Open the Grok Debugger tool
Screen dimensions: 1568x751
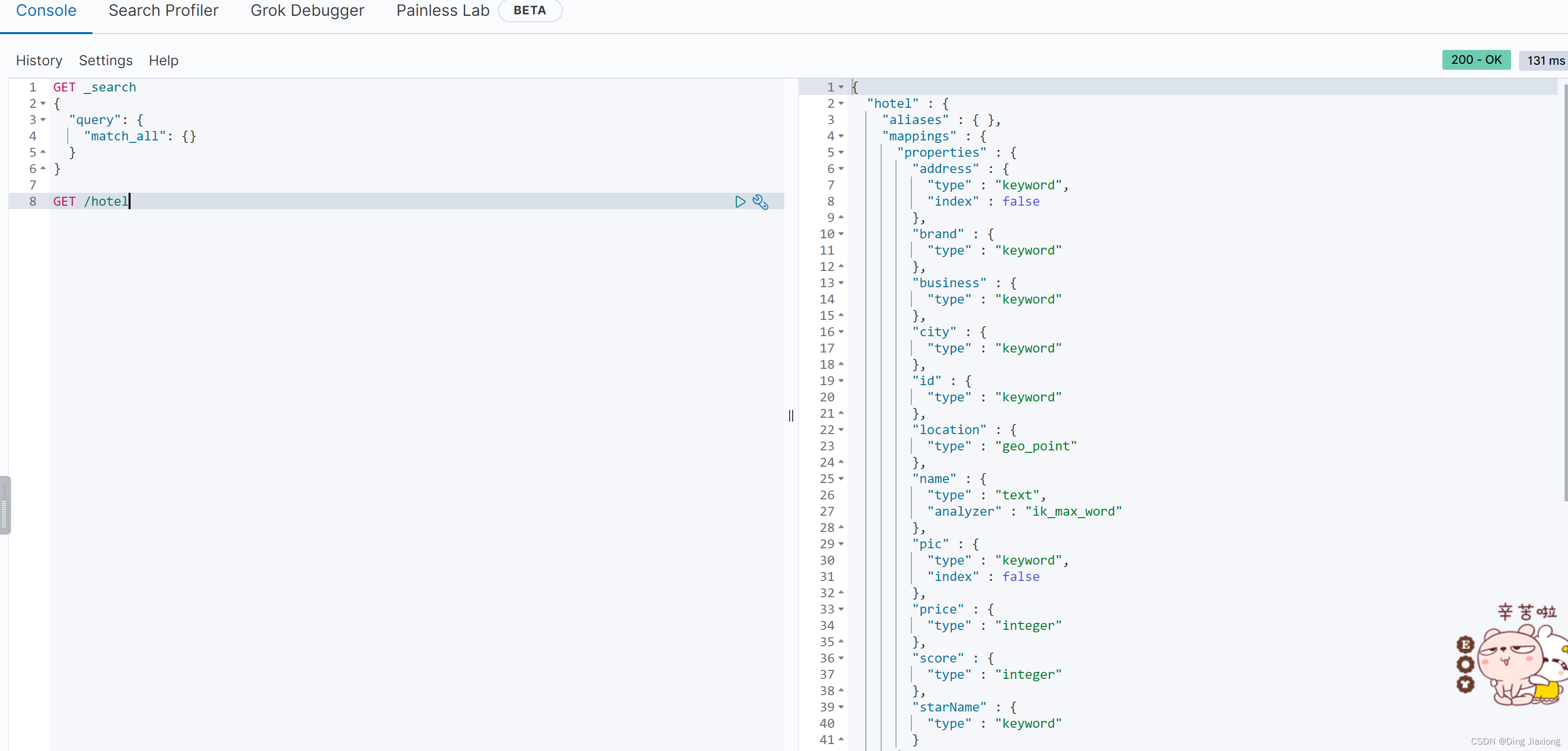pyautogui.click(x=305, y=10)
